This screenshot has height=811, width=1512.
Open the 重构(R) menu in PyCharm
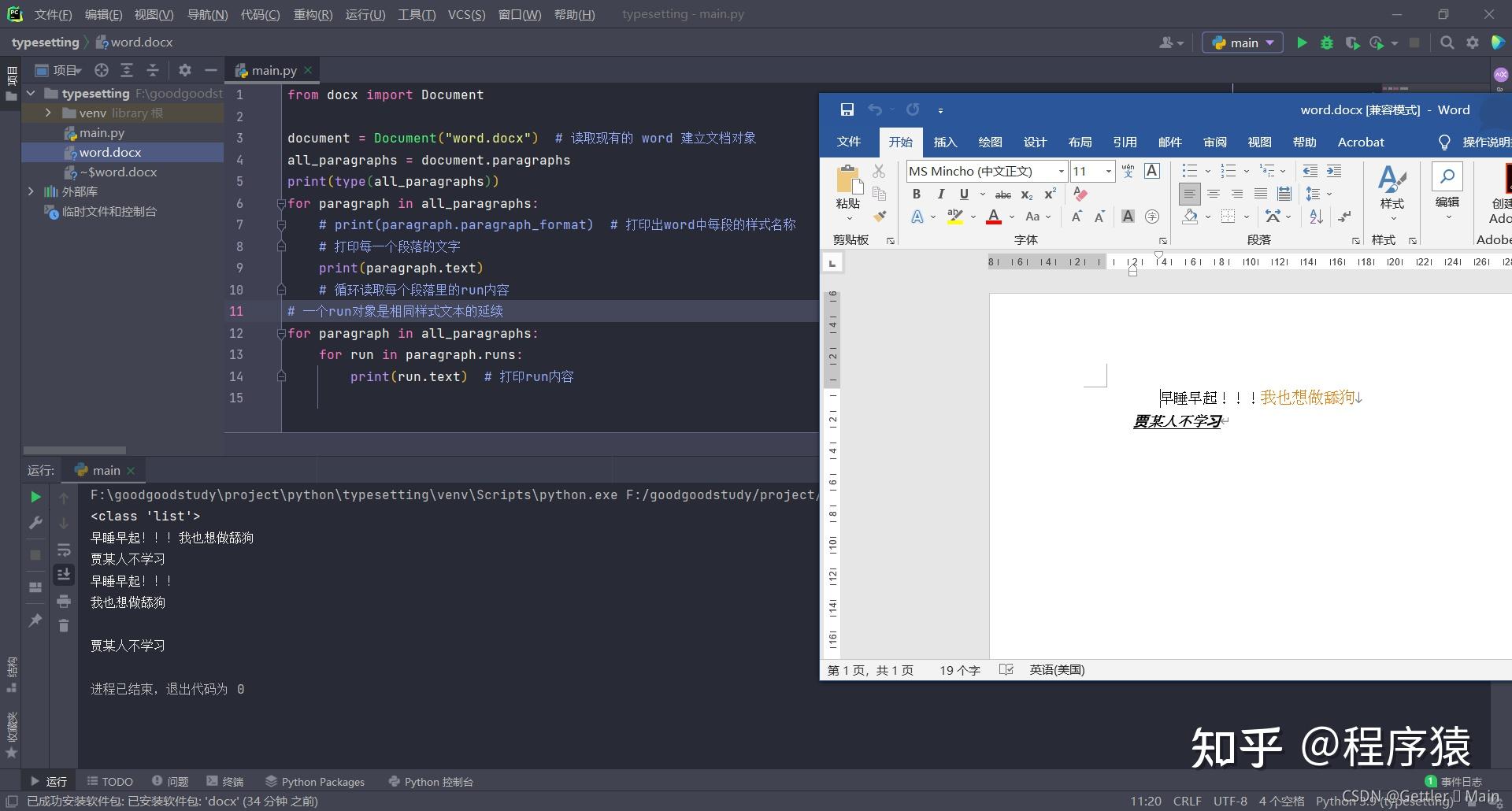tap(313, 14)
